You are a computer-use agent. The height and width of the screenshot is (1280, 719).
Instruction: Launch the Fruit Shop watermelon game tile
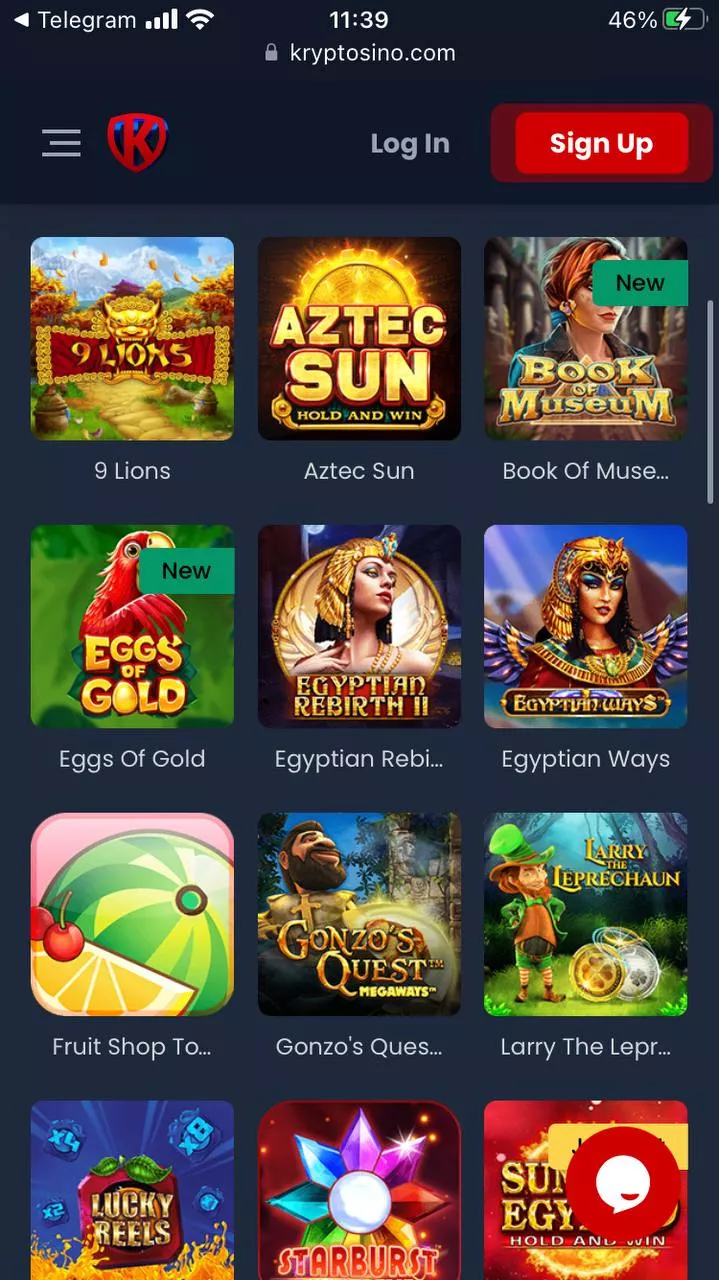132,914
